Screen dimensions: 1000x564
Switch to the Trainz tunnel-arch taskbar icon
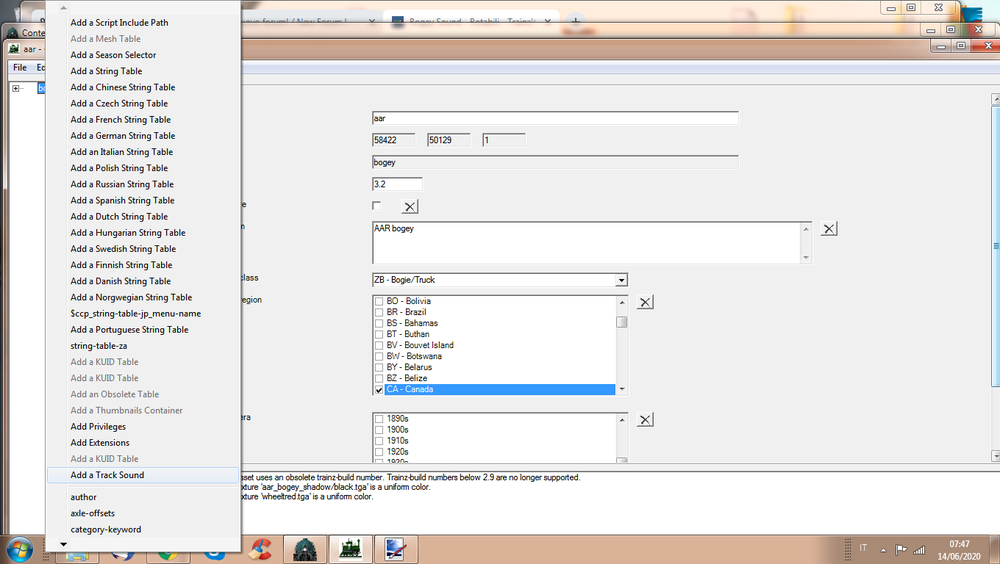(x=305, y=549)
